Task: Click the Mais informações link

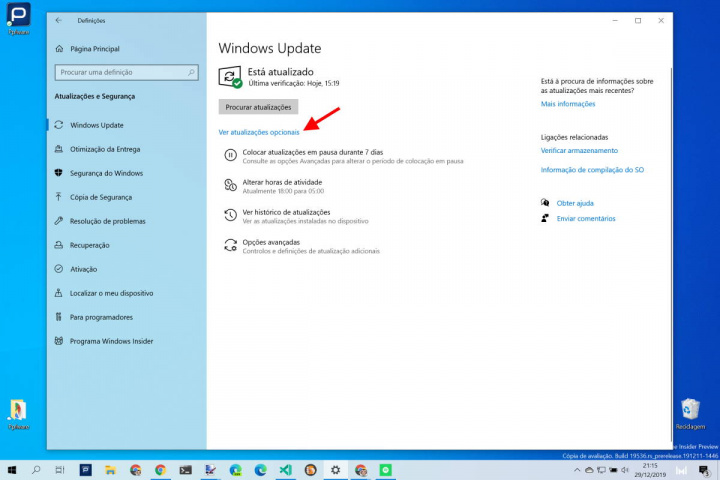Action: 567,104
